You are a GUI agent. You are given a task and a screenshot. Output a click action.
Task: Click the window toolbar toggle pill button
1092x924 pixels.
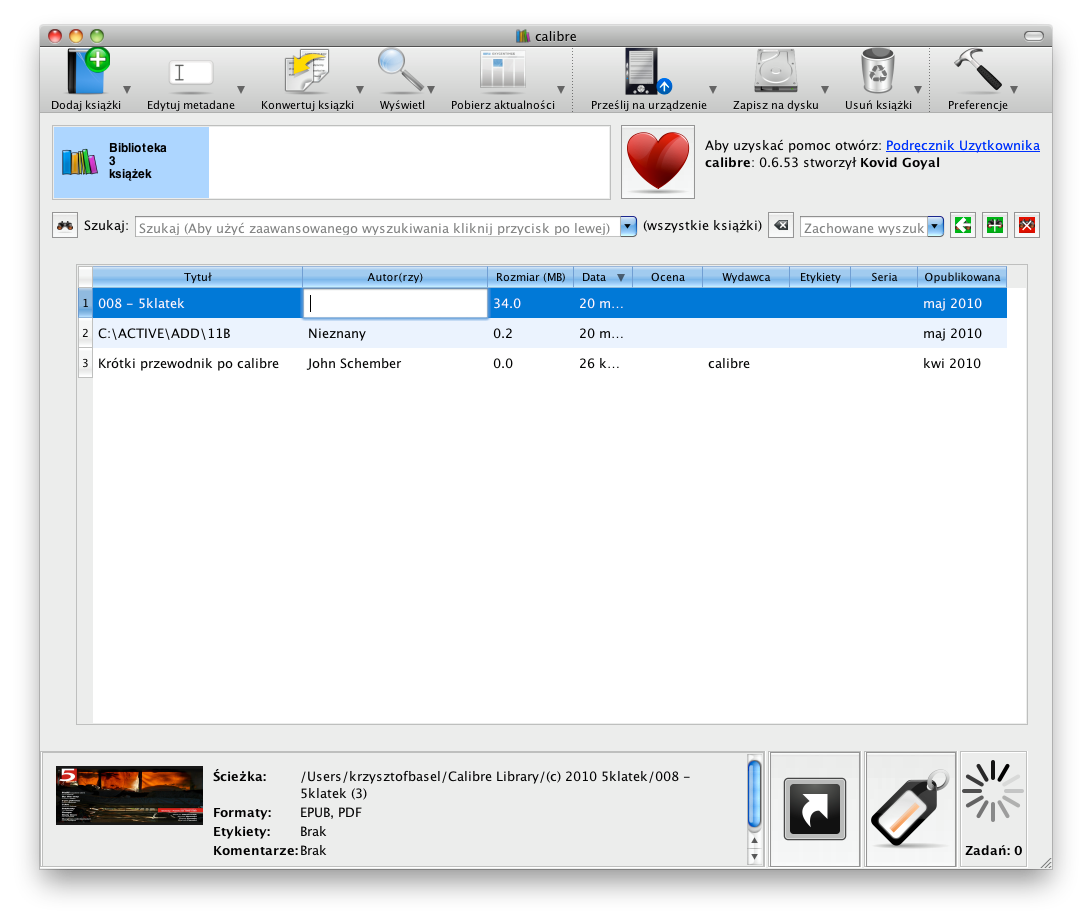[1034, 36]
